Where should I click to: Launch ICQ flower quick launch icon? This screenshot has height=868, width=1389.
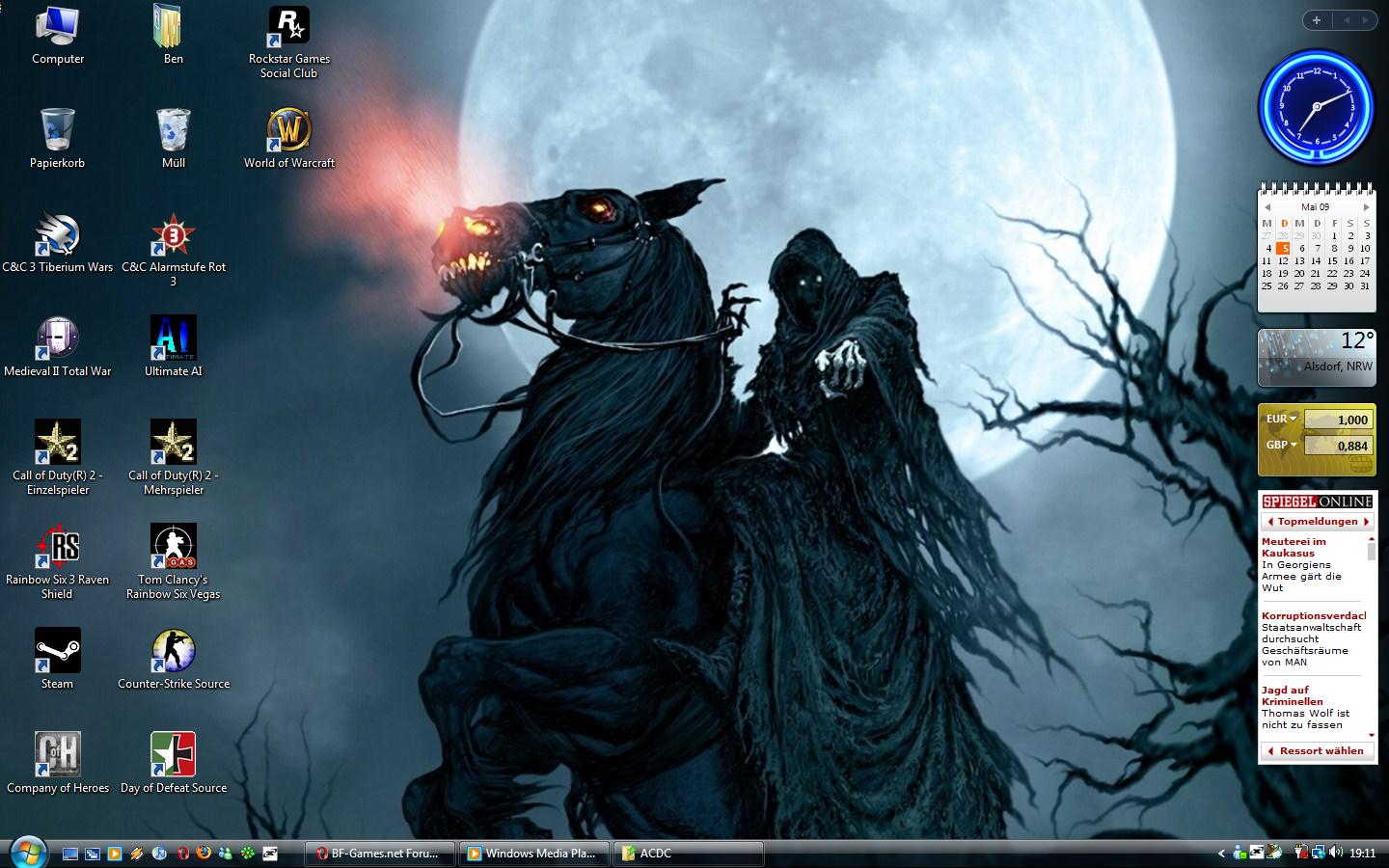click(248, 854)
